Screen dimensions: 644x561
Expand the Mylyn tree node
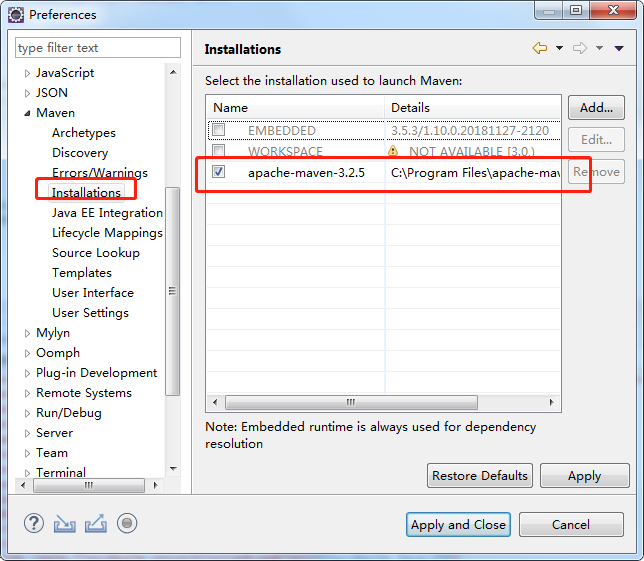tap(27, 333)
